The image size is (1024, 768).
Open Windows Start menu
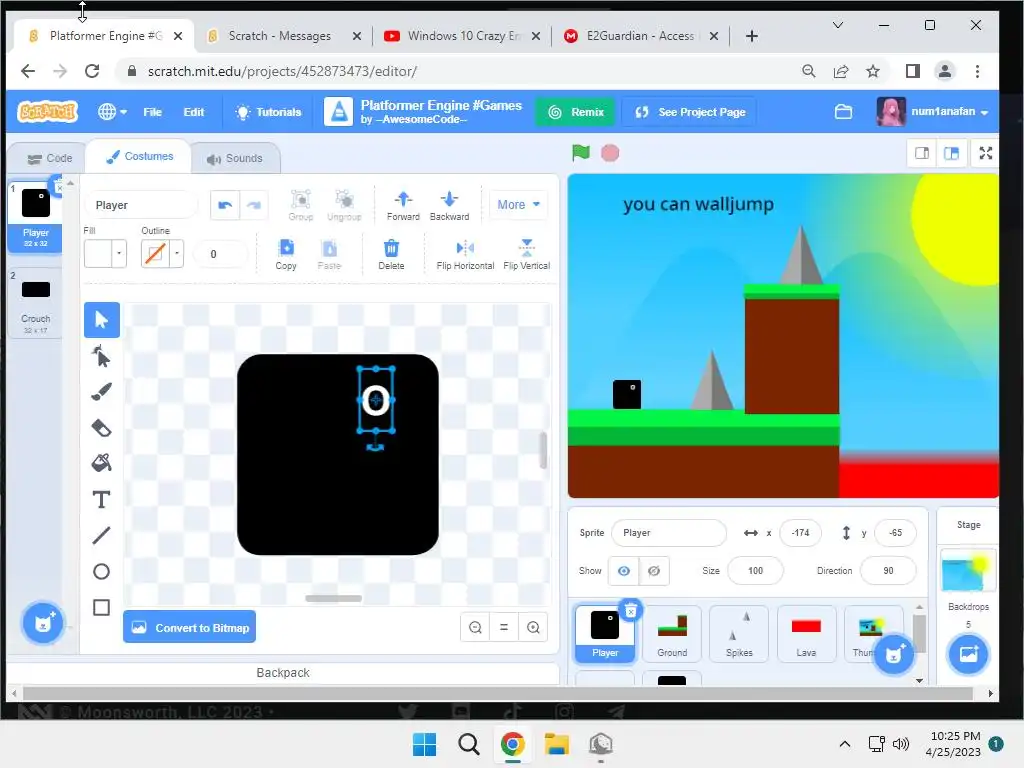pos(424,744)
